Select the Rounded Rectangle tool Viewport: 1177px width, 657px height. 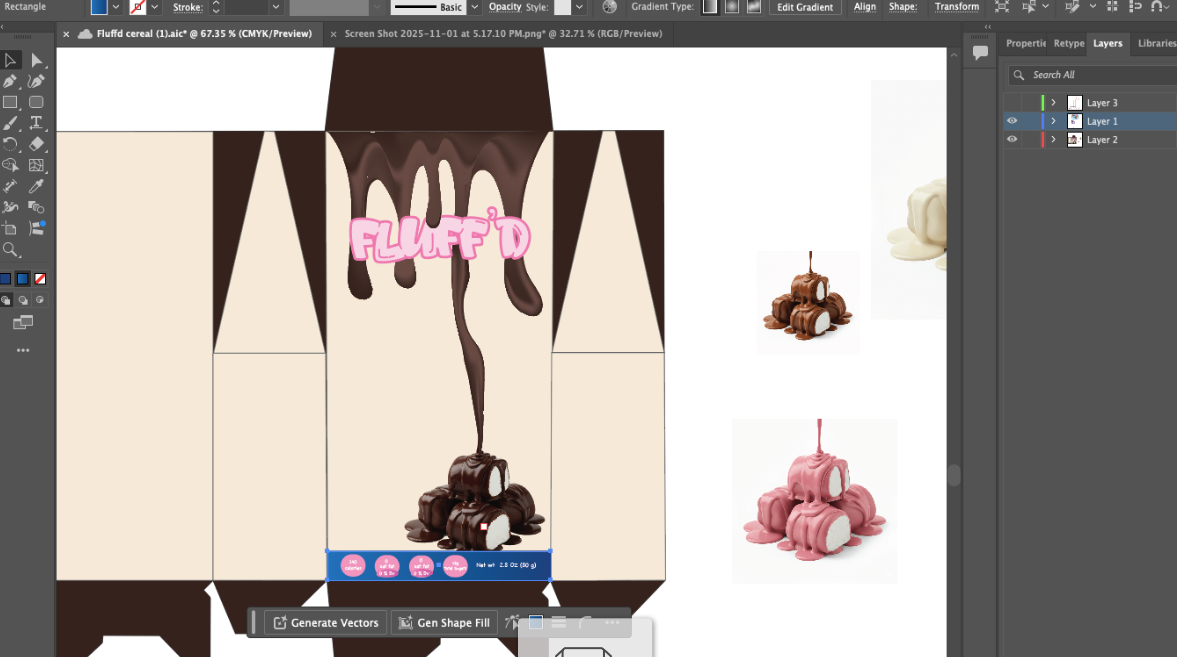point(36,102)
